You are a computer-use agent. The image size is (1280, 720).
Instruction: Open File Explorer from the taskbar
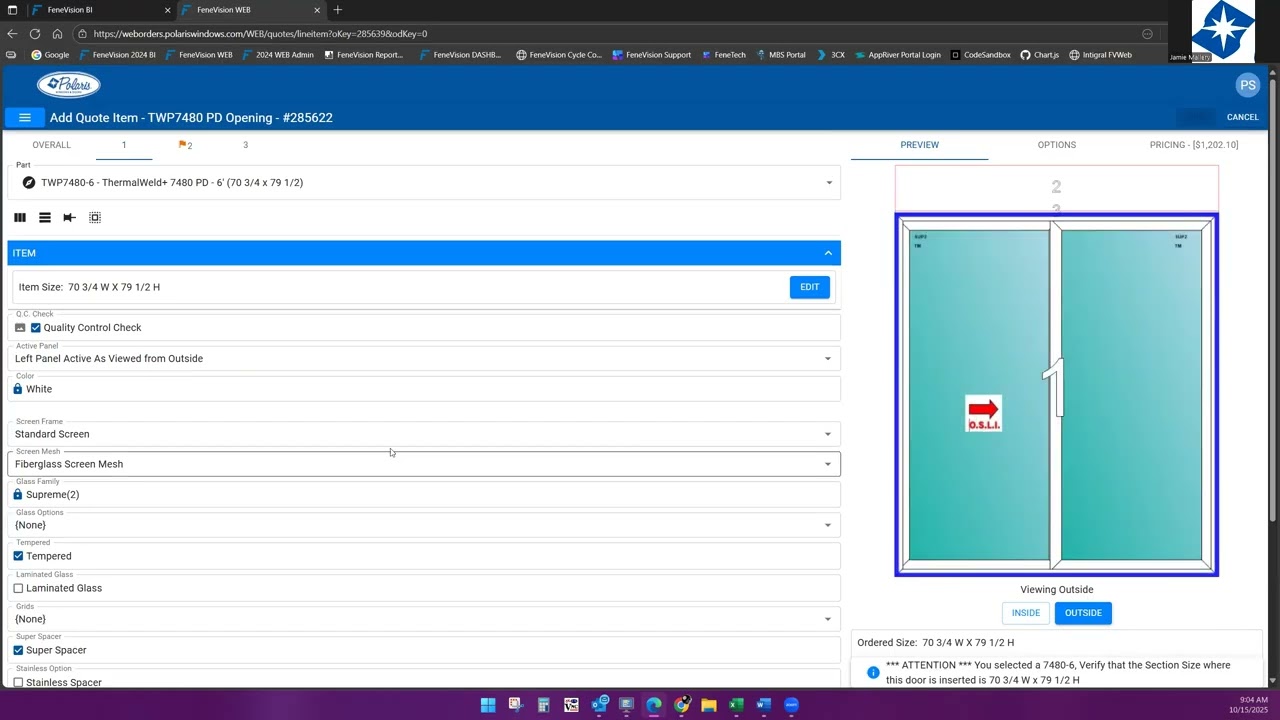pos(709,705)
